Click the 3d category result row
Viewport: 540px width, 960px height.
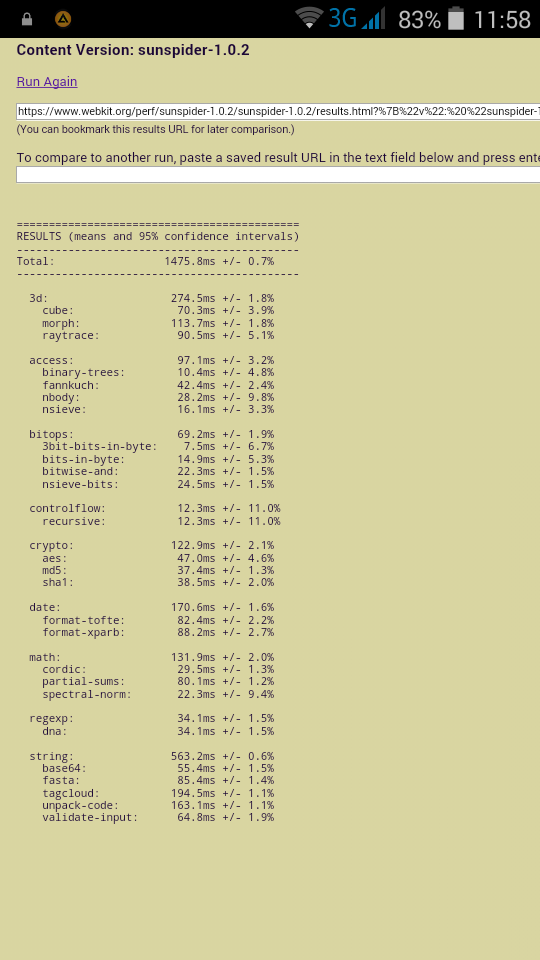click(152, 298)
